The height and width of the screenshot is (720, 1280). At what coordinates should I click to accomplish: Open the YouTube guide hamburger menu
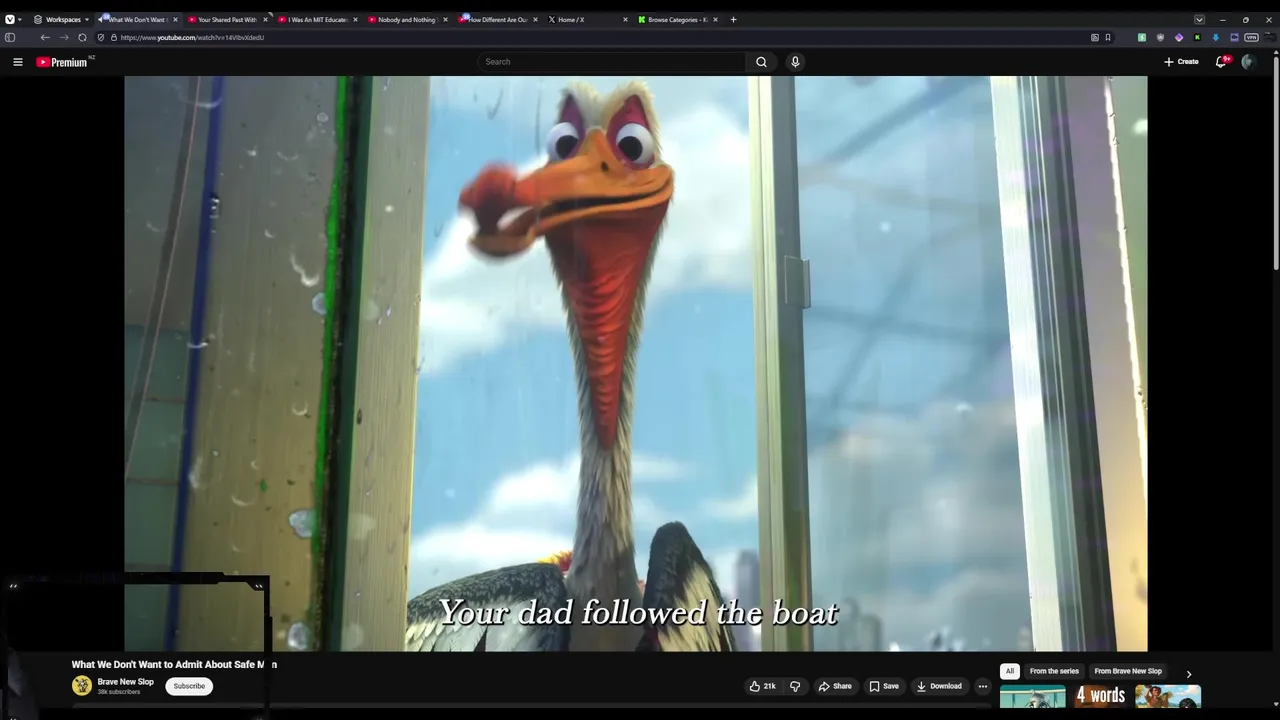tap(17, 62)
